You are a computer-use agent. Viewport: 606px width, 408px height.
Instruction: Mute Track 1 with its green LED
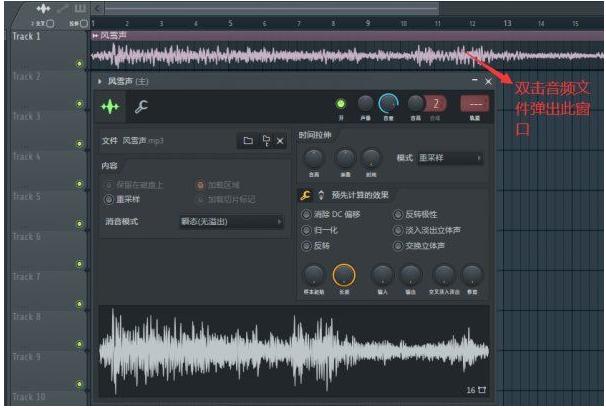79,64
